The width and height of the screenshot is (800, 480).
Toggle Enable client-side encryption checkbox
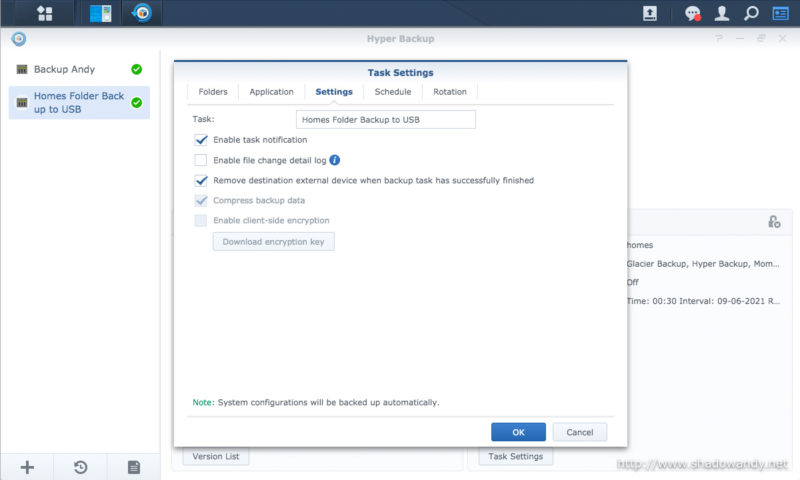pos(201,220)
